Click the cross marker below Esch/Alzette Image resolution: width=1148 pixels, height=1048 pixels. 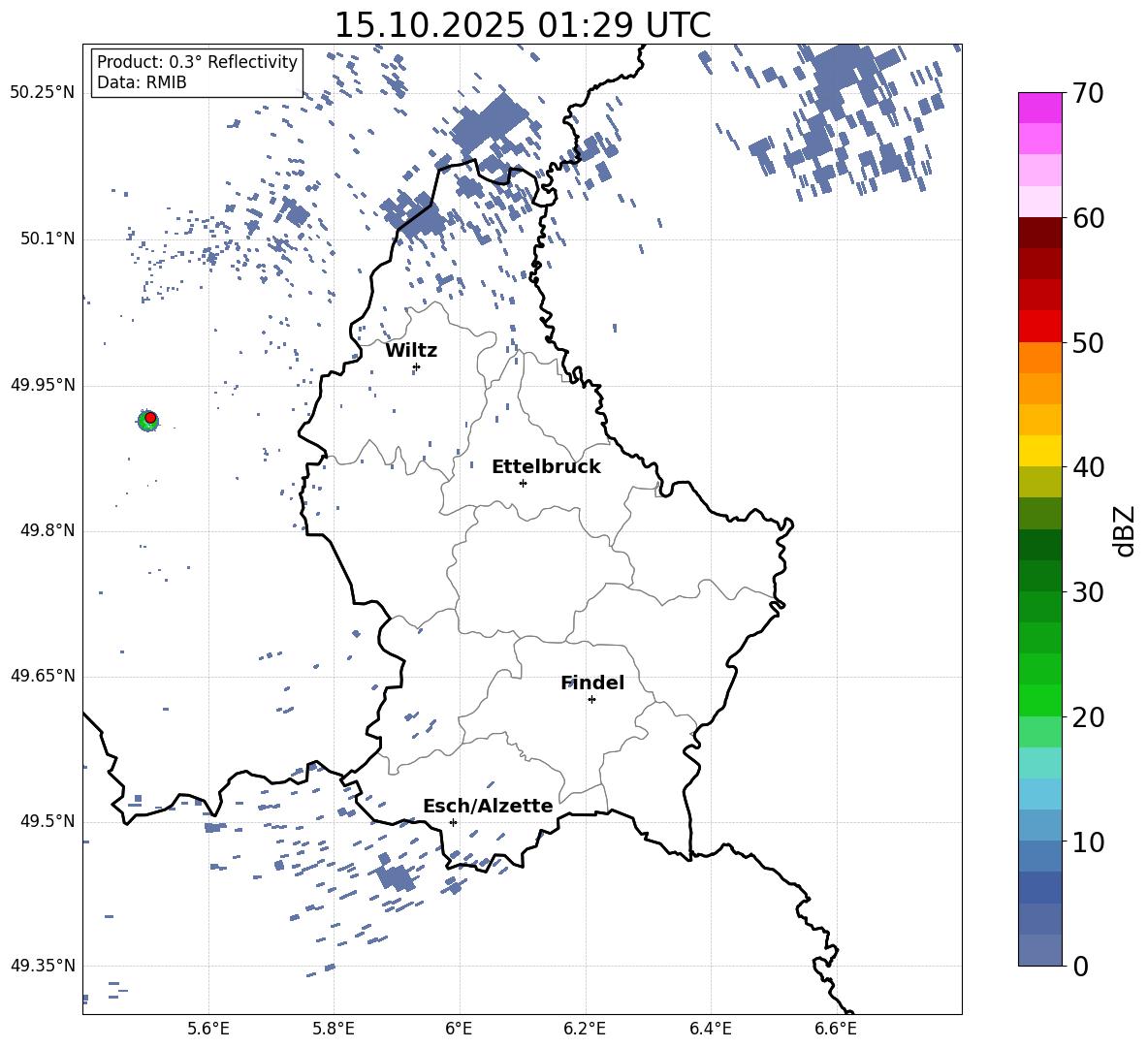(x=453, y=822)
